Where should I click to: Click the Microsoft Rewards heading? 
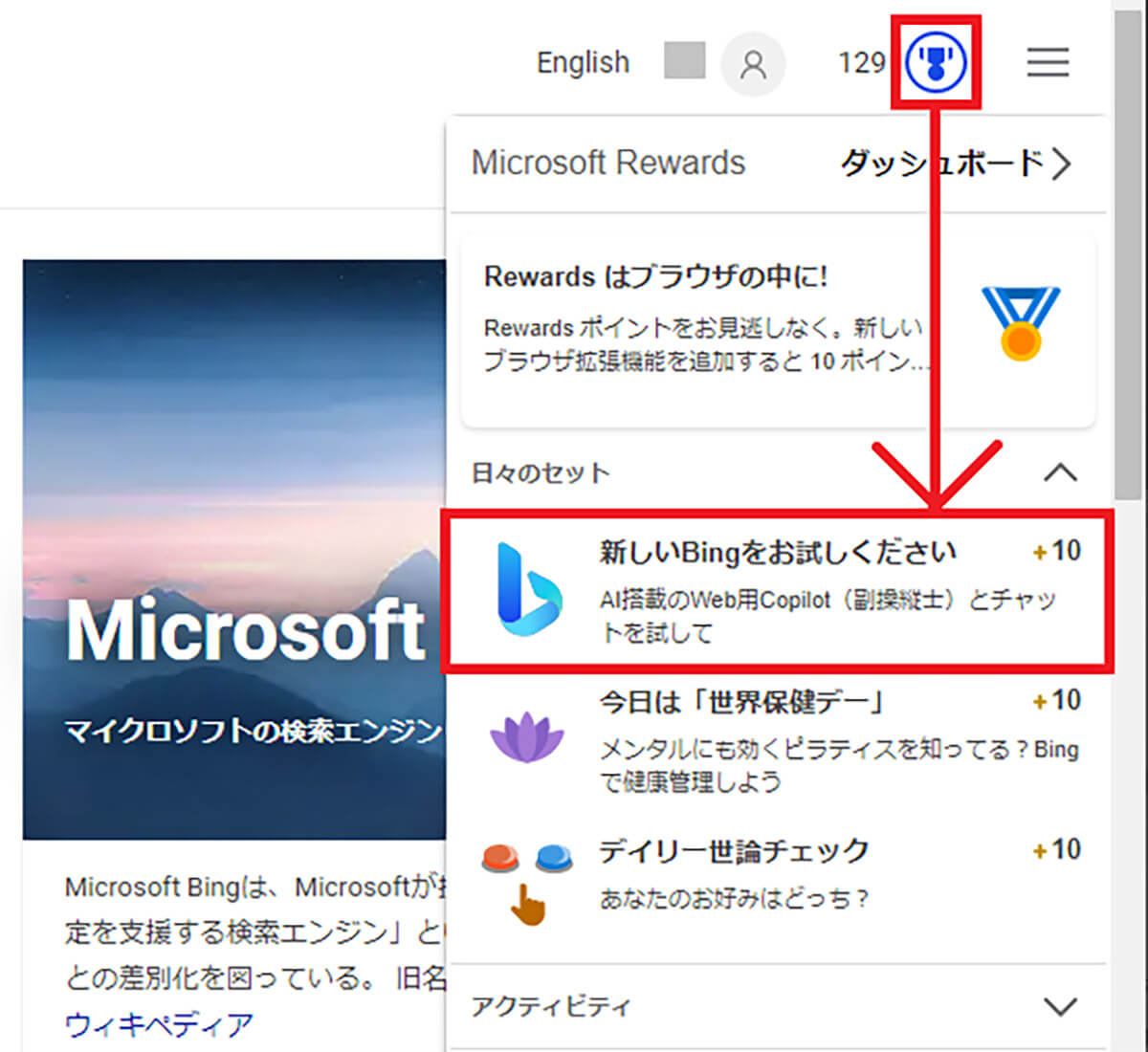pos(608,163)
